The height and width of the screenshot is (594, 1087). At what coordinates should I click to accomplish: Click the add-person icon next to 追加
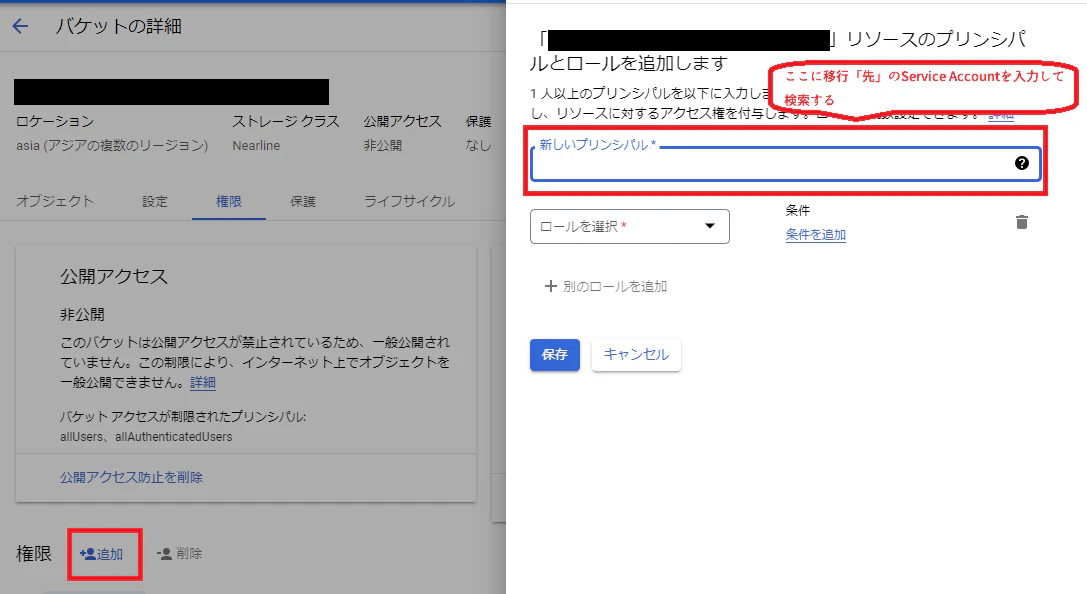pos(87,554)
